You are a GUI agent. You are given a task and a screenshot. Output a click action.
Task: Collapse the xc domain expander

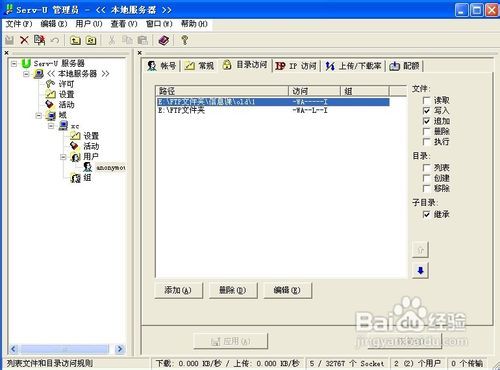(x=51, y=126)
